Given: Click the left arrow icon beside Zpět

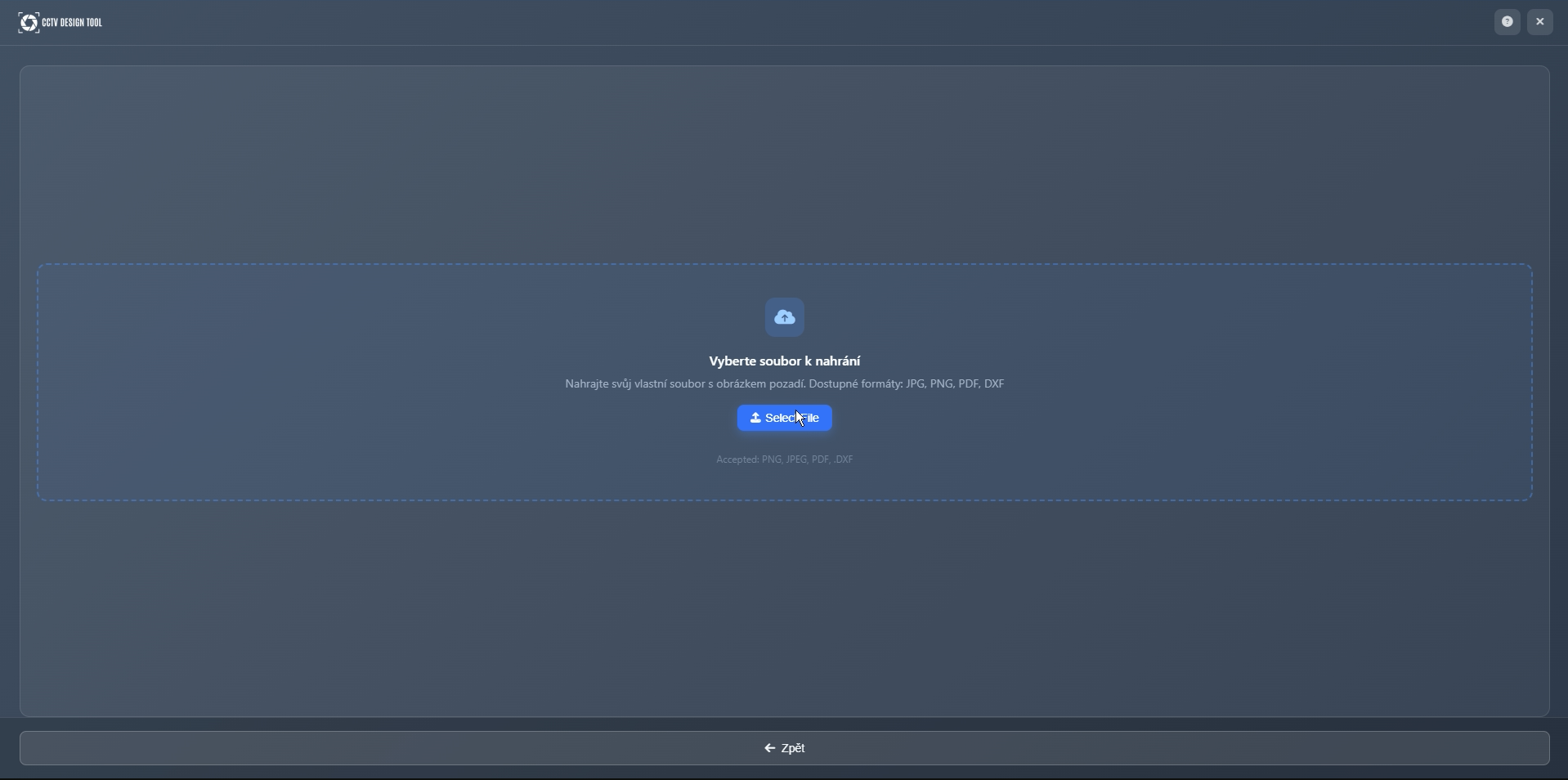Looking at the screenshot, I should click(769, 748).
